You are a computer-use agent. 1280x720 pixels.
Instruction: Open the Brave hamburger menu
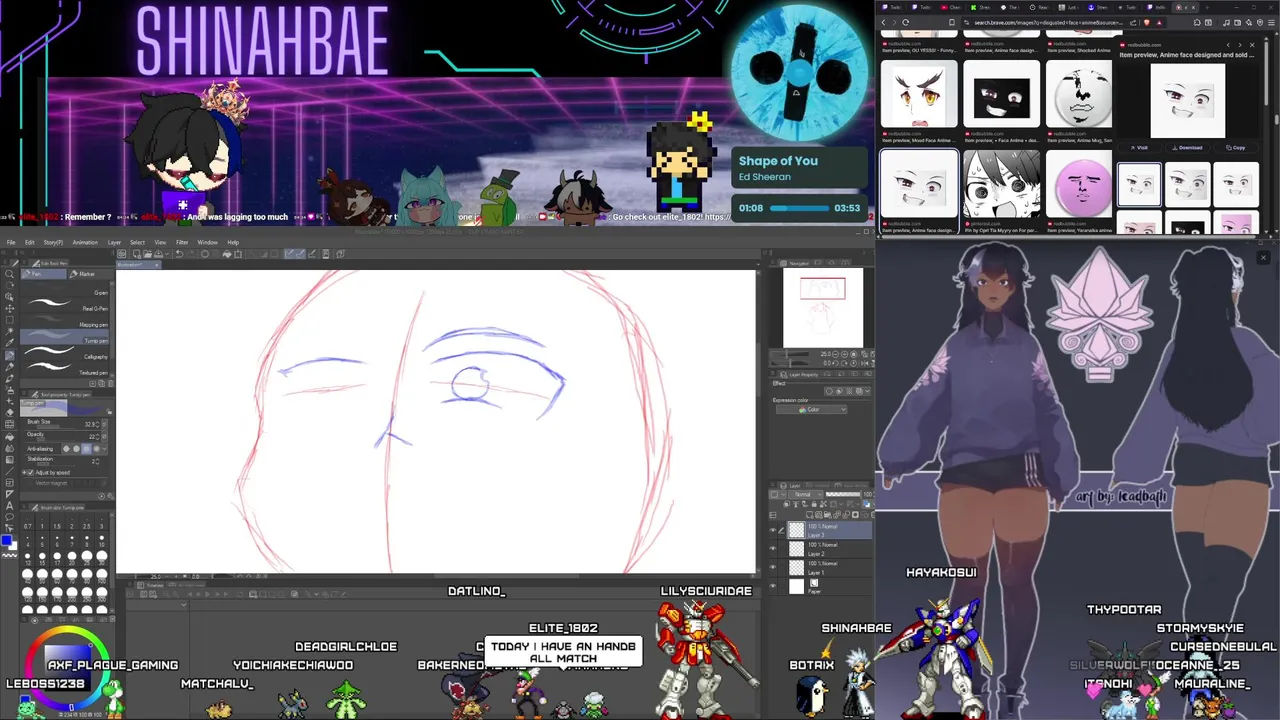point(1271,22)
